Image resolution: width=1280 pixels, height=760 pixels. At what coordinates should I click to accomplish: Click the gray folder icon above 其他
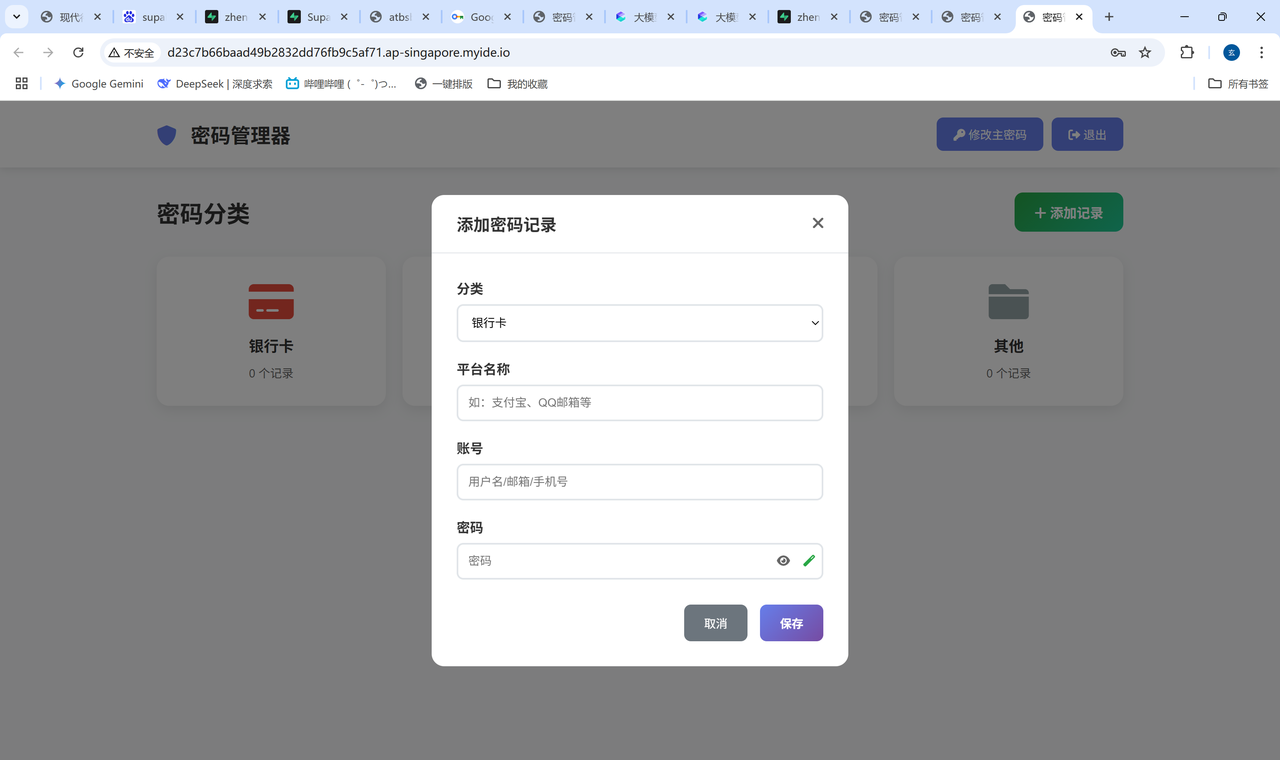point(1008,301)
